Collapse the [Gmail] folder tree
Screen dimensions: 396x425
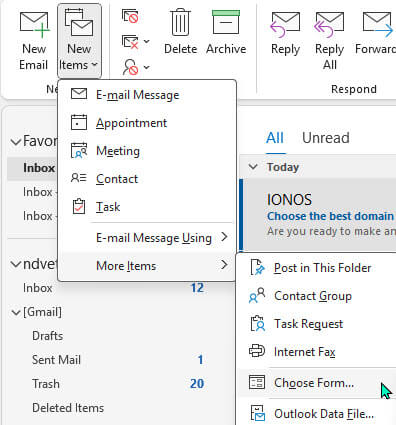point(16,313)
